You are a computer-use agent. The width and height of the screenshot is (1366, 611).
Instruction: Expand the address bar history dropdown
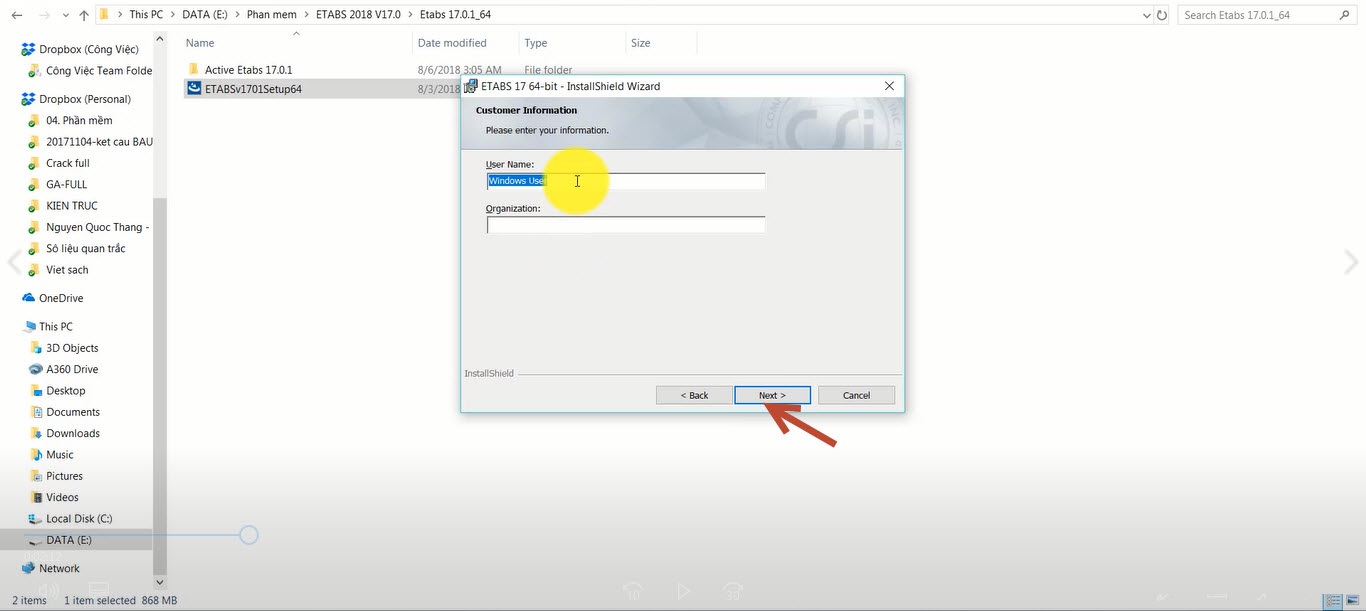[1146, 16]
